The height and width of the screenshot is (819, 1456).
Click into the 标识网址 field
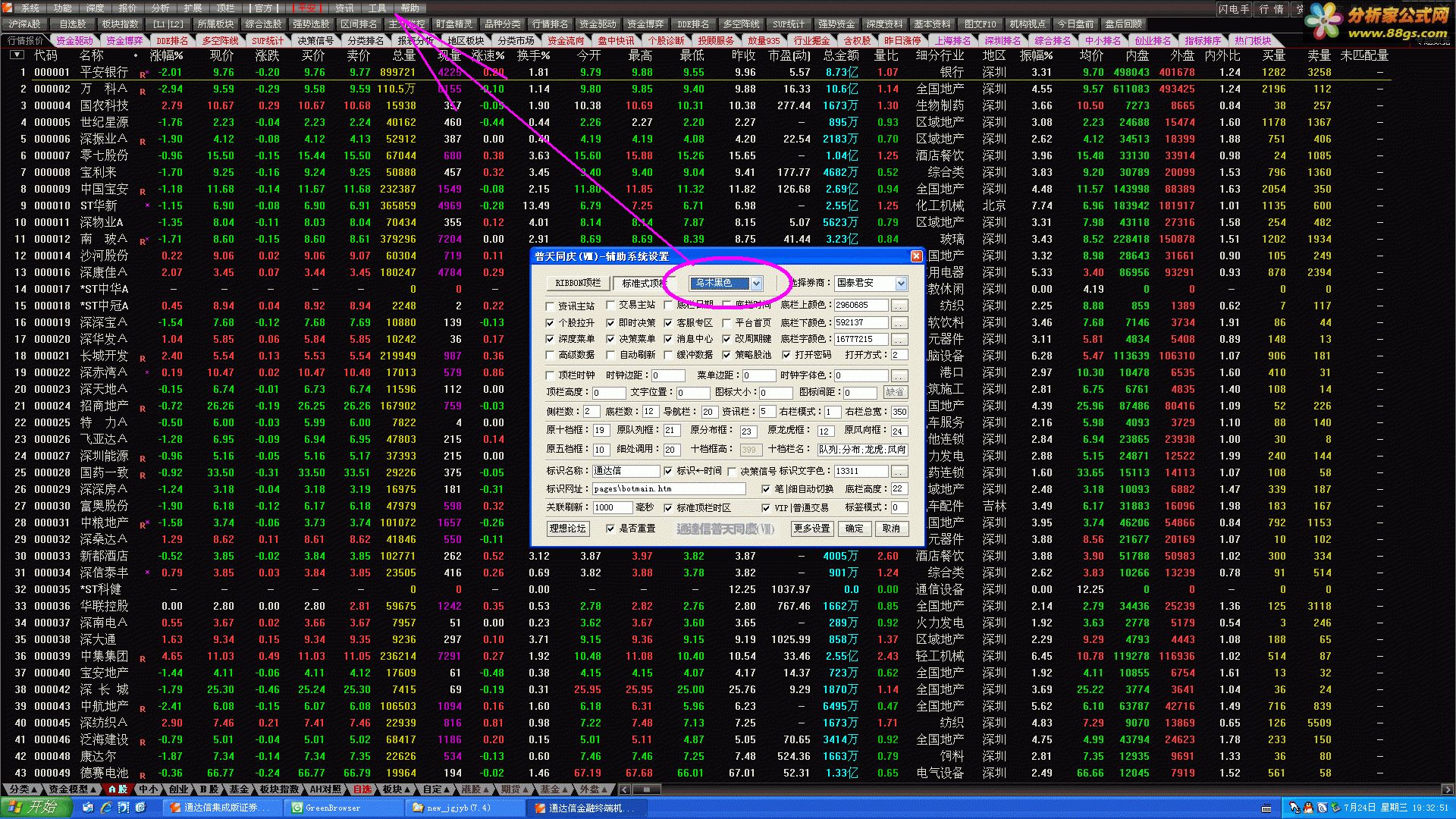667,489
